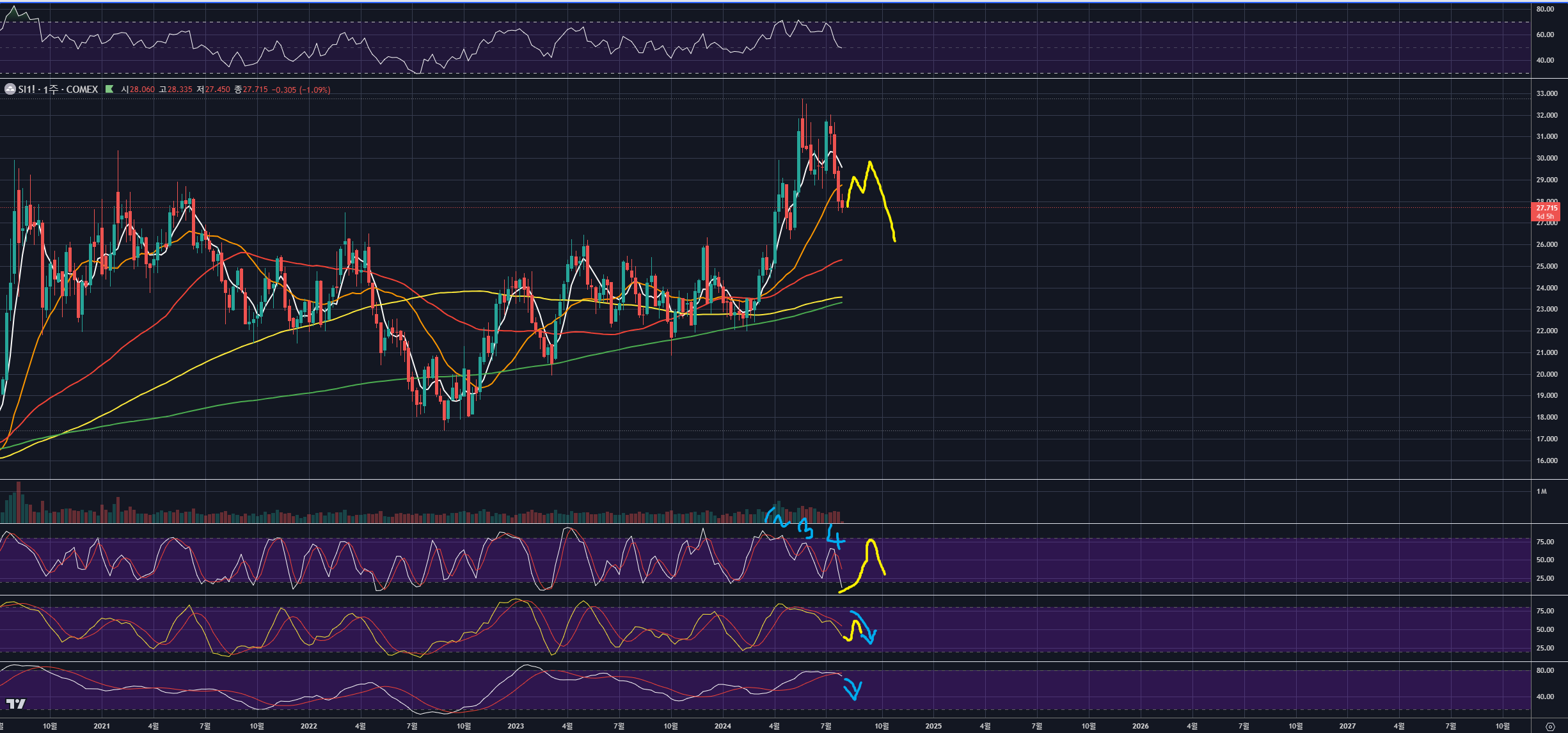1568x733 pixels.
Task: Click the 2022 label on time axis
Action: click(x=308, y=726)
